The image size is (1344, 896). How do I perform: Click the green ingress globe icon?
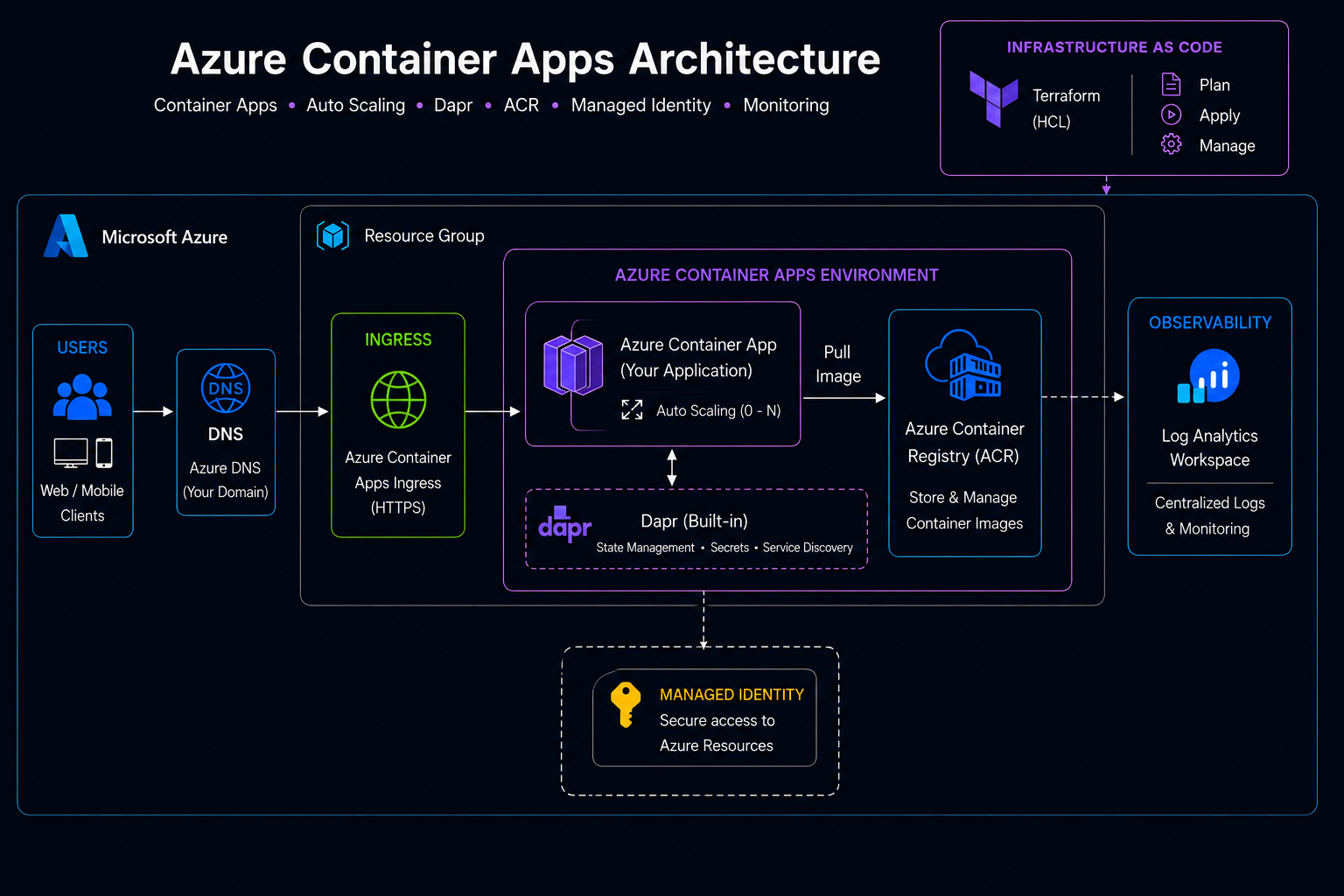click(x=398, y=399)
